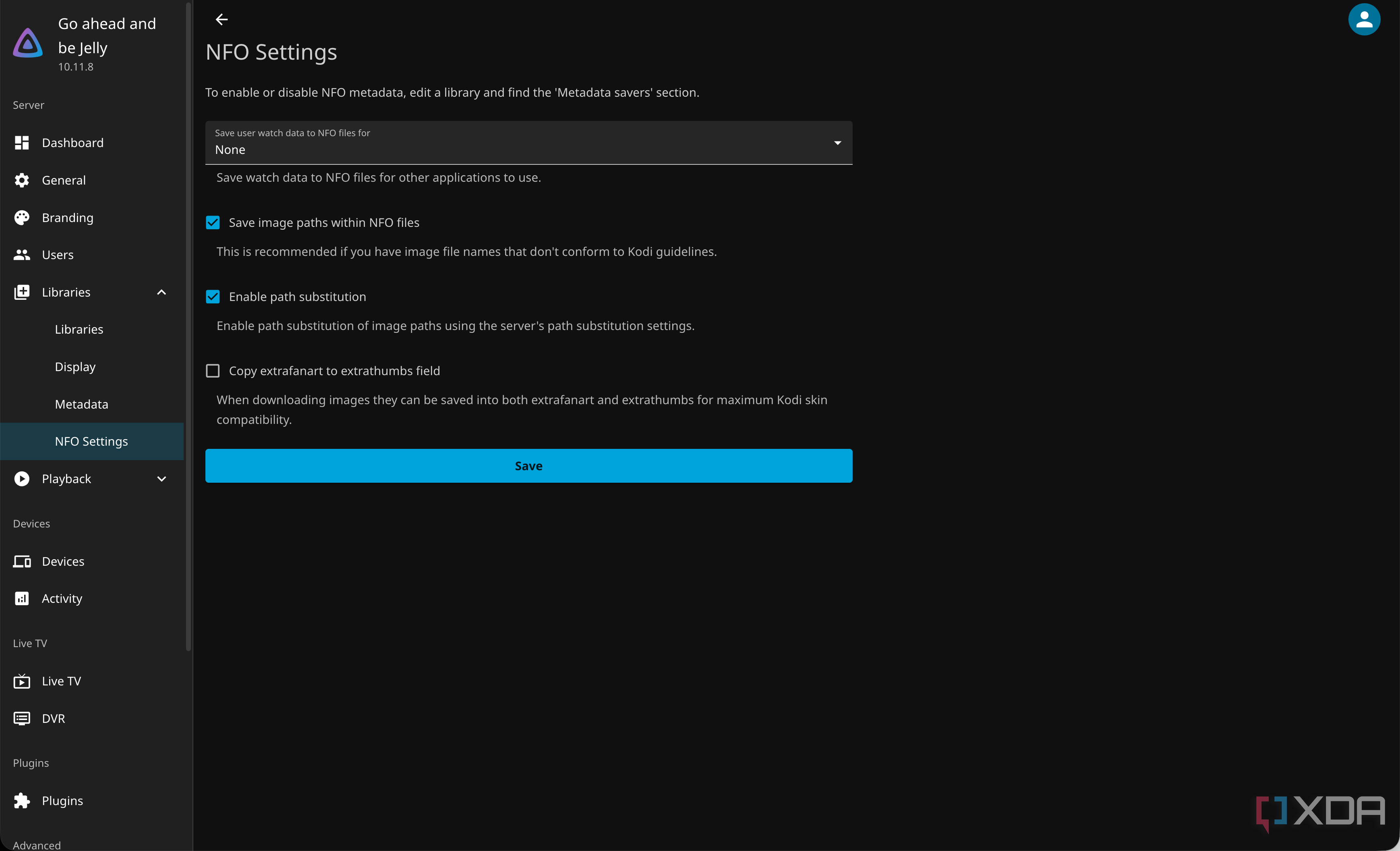Open Activity page label
The height and width of the screenshot is (851, 1400).
[x=62, y=599]
